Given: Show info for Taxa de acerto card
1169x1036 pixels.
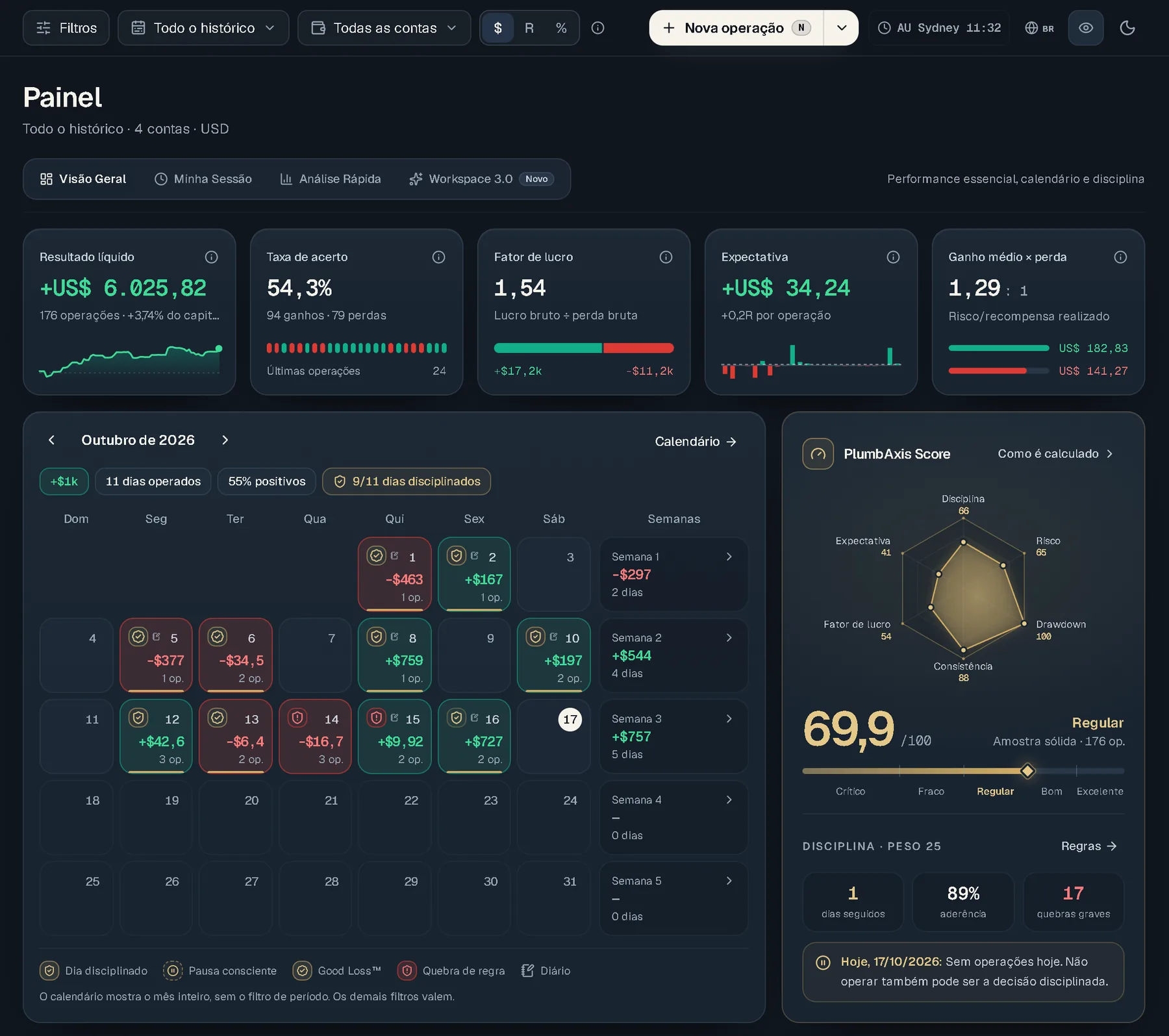Looking at the screenshot, I should point(439,257).
